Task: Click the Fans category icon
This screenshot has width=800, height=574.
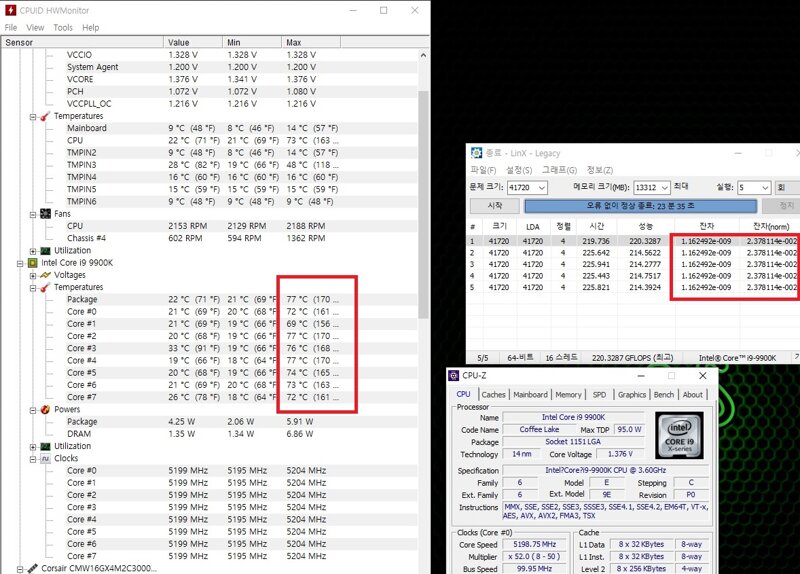Action: click(x=45, y=214)
